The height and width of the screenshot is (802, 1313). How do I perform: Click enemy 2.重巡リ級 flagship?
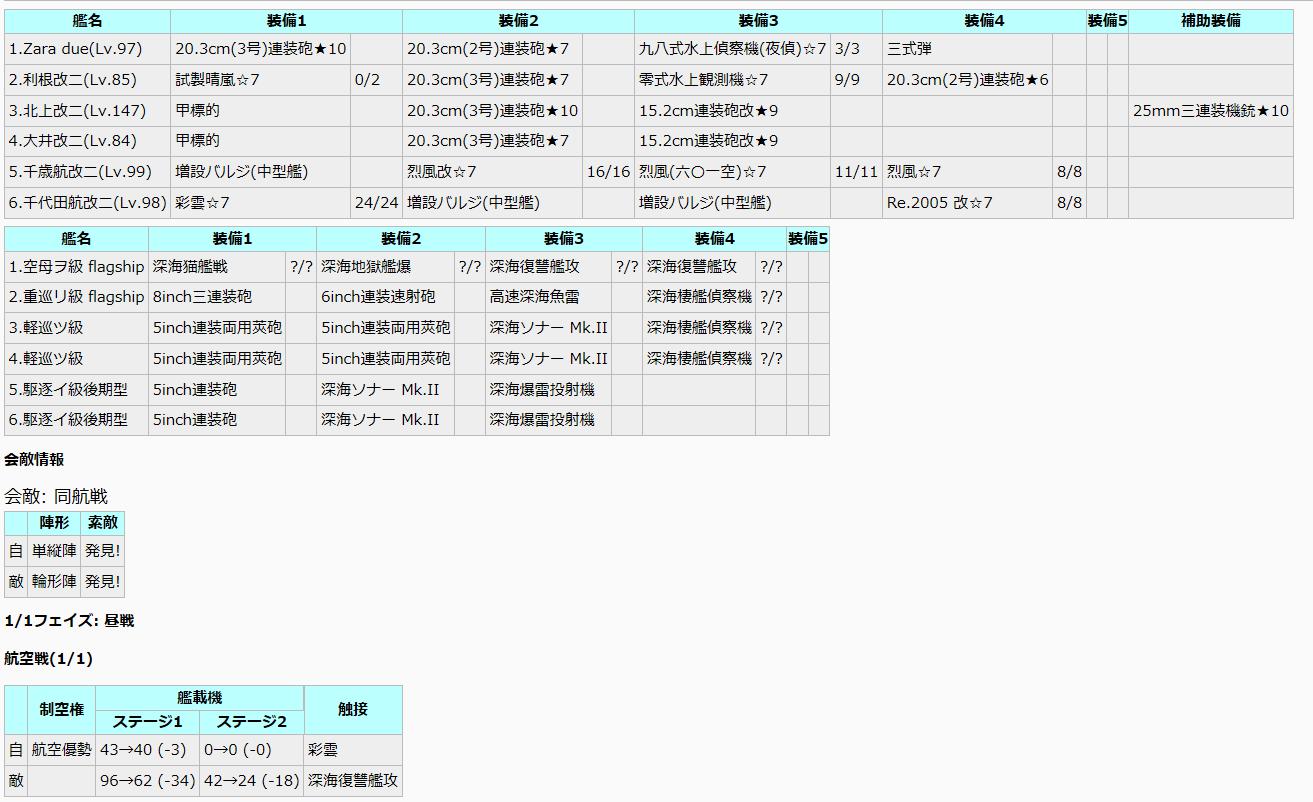[76, 297]
